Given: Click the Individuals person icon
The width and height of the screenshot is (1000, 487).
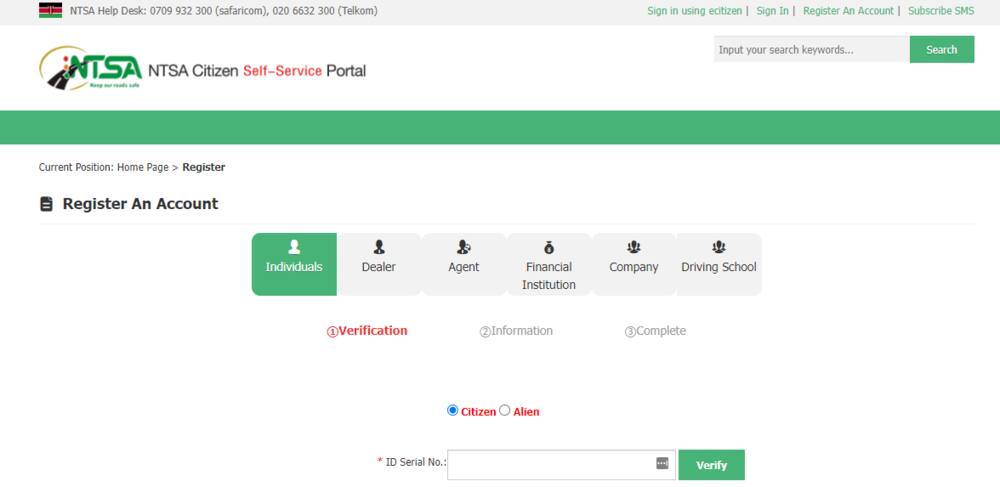Looking at the screenshot, I should (x=294, y=247).
